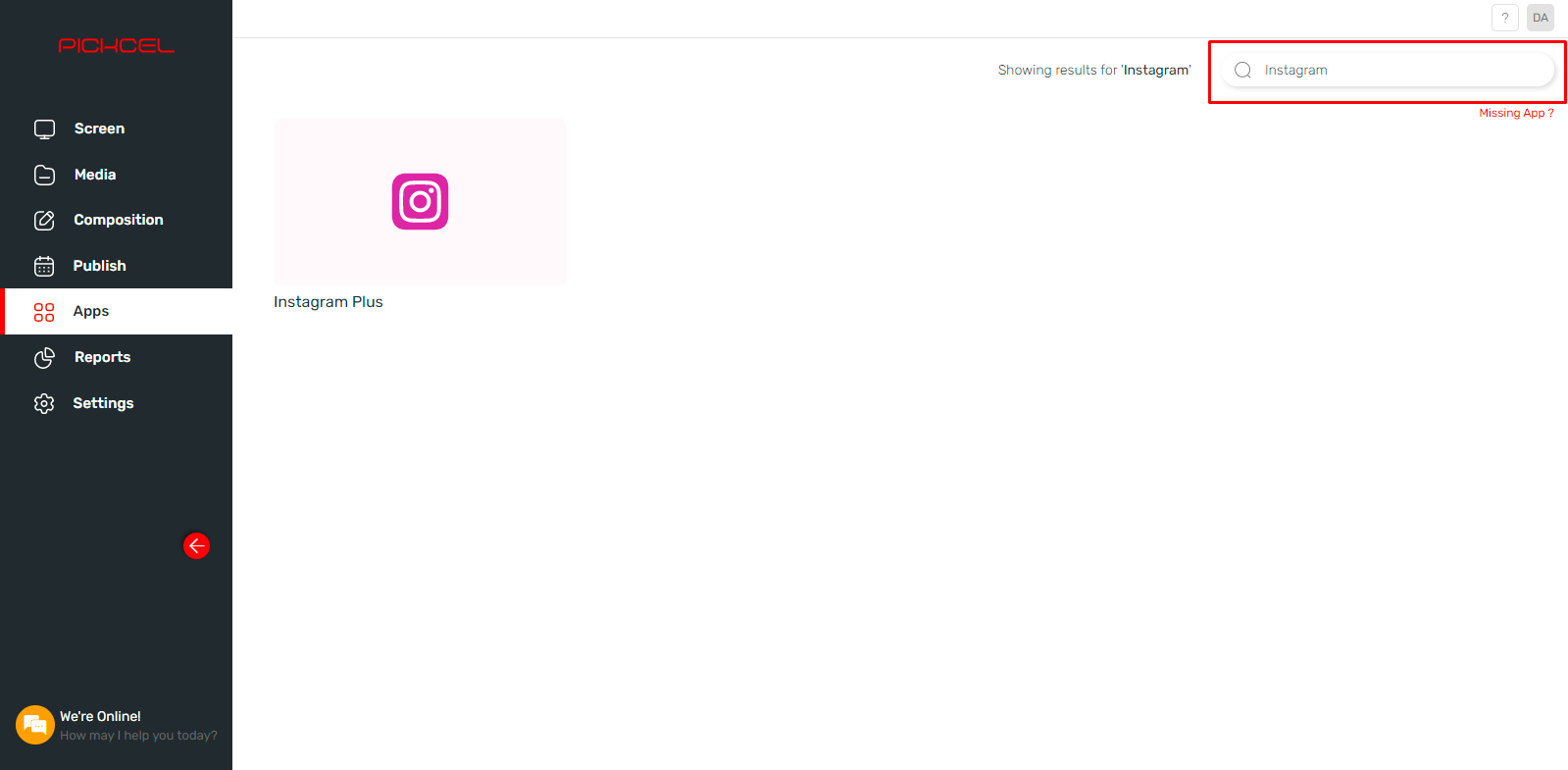Focus the Instagram search input field

point(1388,70)
